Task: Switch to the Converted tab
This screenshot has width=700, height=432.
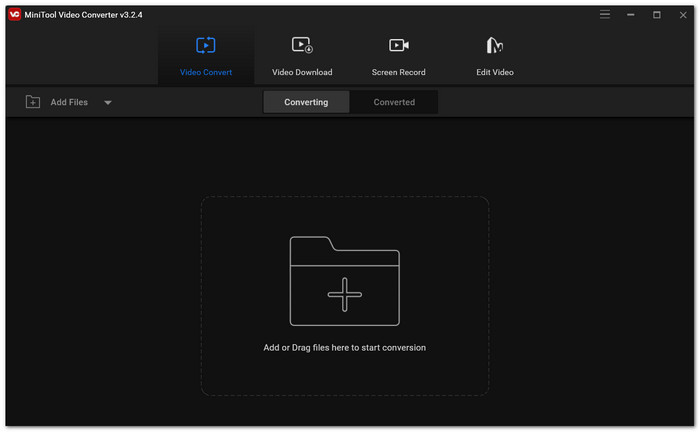Action: [x=394, y=102]
